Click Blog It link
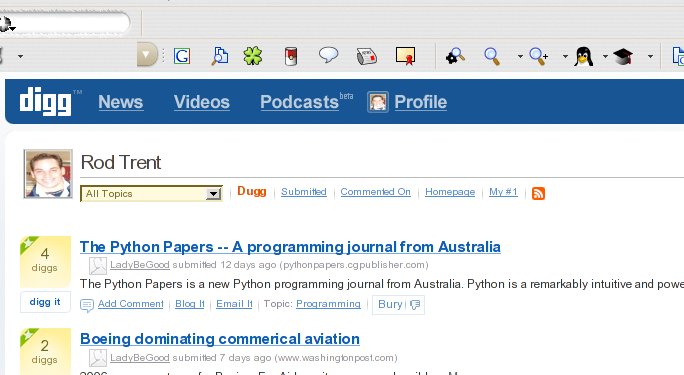 coord(190,304)
